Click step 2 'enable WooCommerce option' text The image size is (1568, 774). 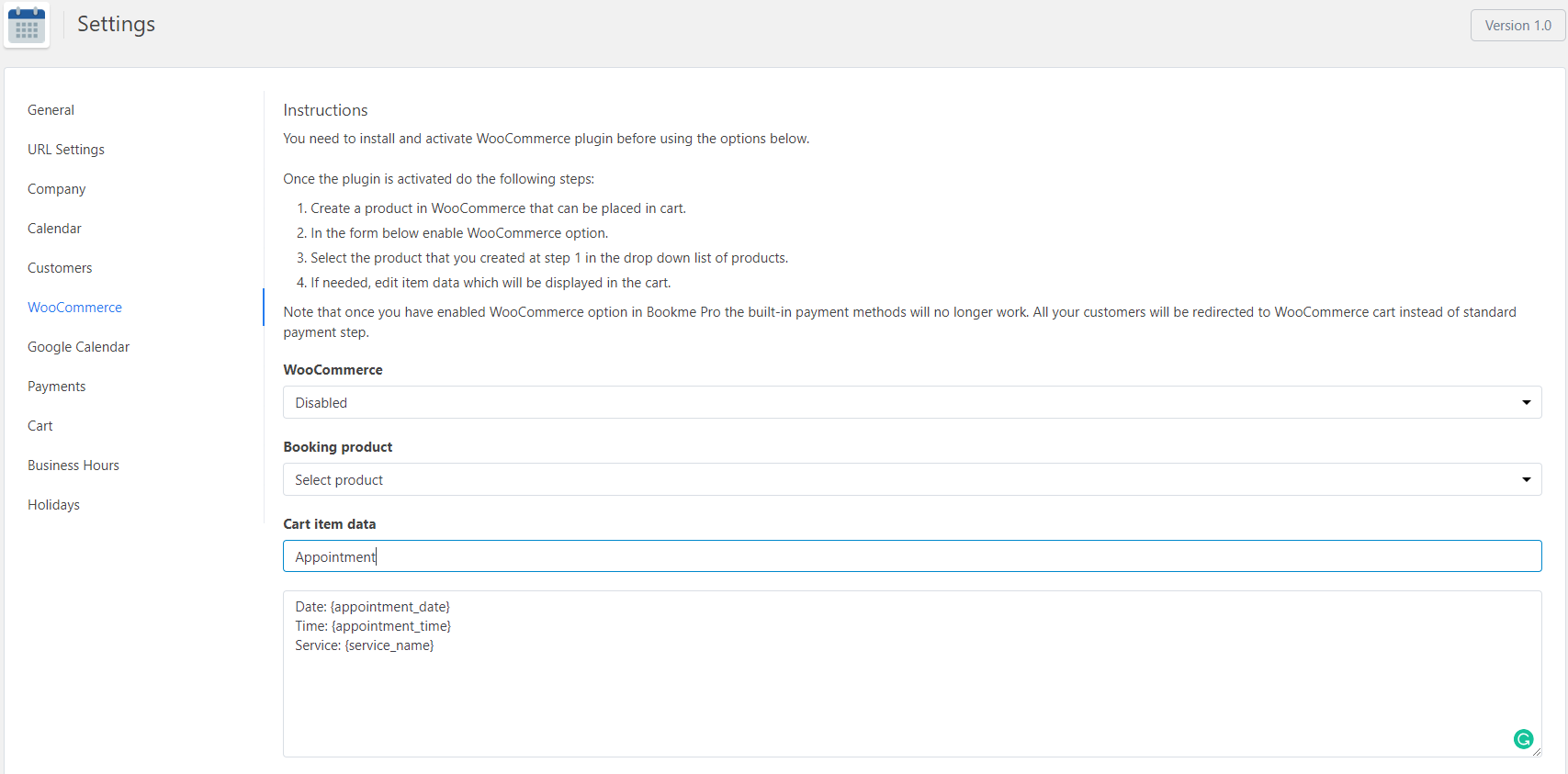(x=459, y=233)
